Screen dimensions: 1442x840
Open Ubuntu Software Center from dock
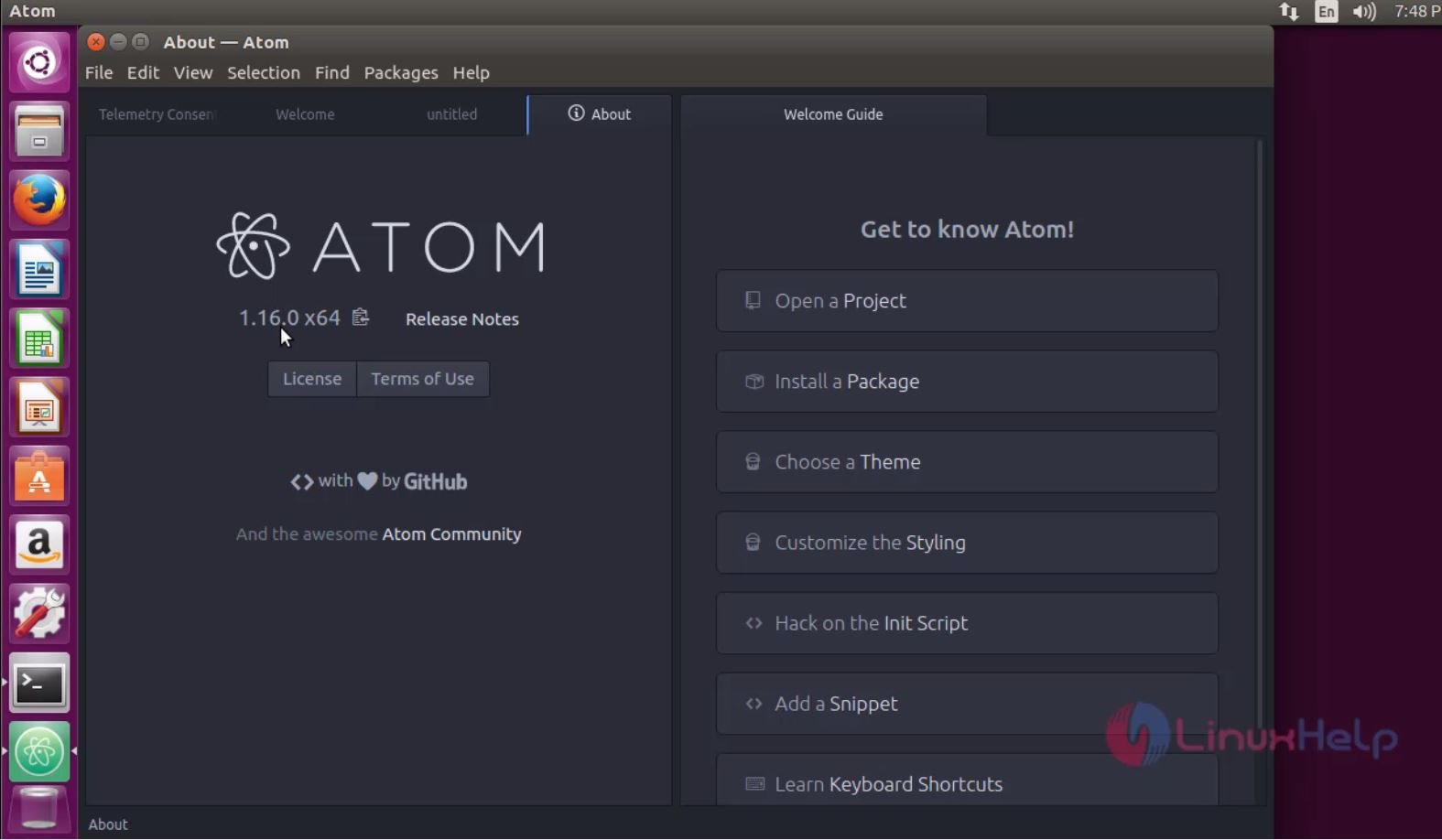39,477
